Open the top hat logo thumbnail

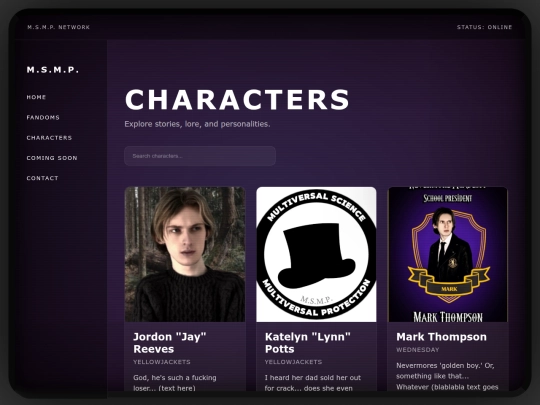pyautogui.click(x=316, y=254)
